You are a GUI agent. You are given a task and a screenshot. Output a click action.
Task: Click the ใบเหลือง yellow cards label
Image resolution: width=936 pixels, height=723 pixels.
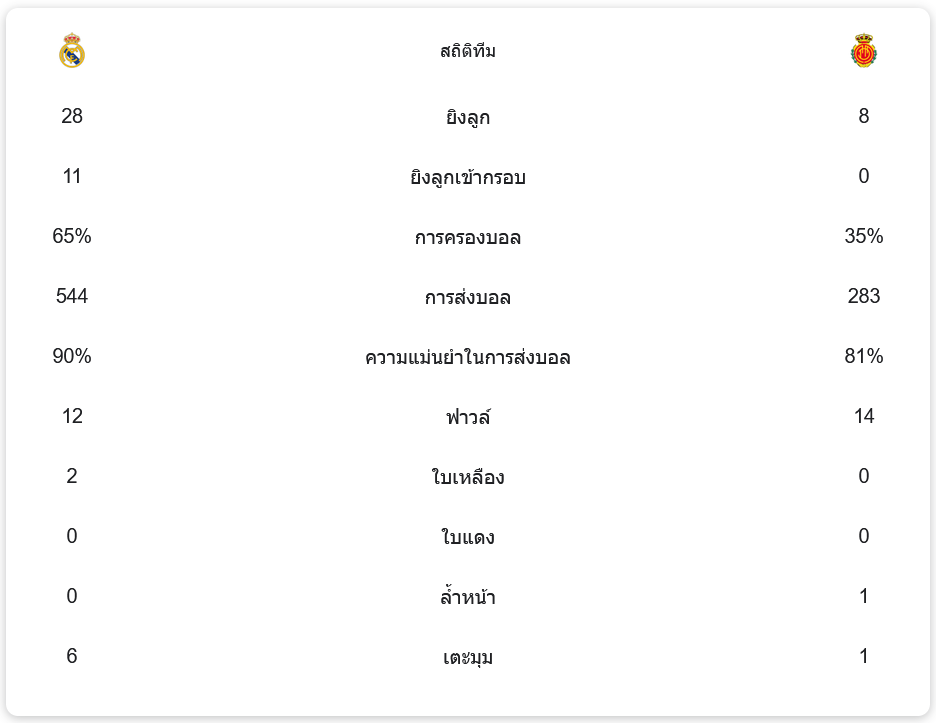[468, 477]
